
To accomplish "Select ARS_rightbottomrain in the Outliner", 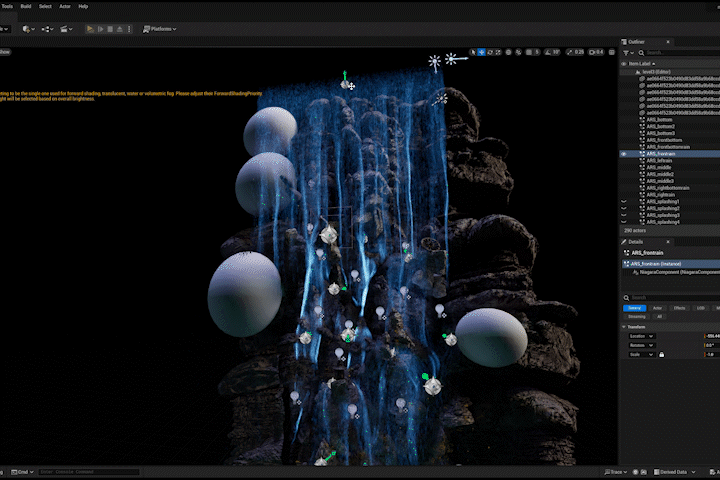I will click(668, 188).
